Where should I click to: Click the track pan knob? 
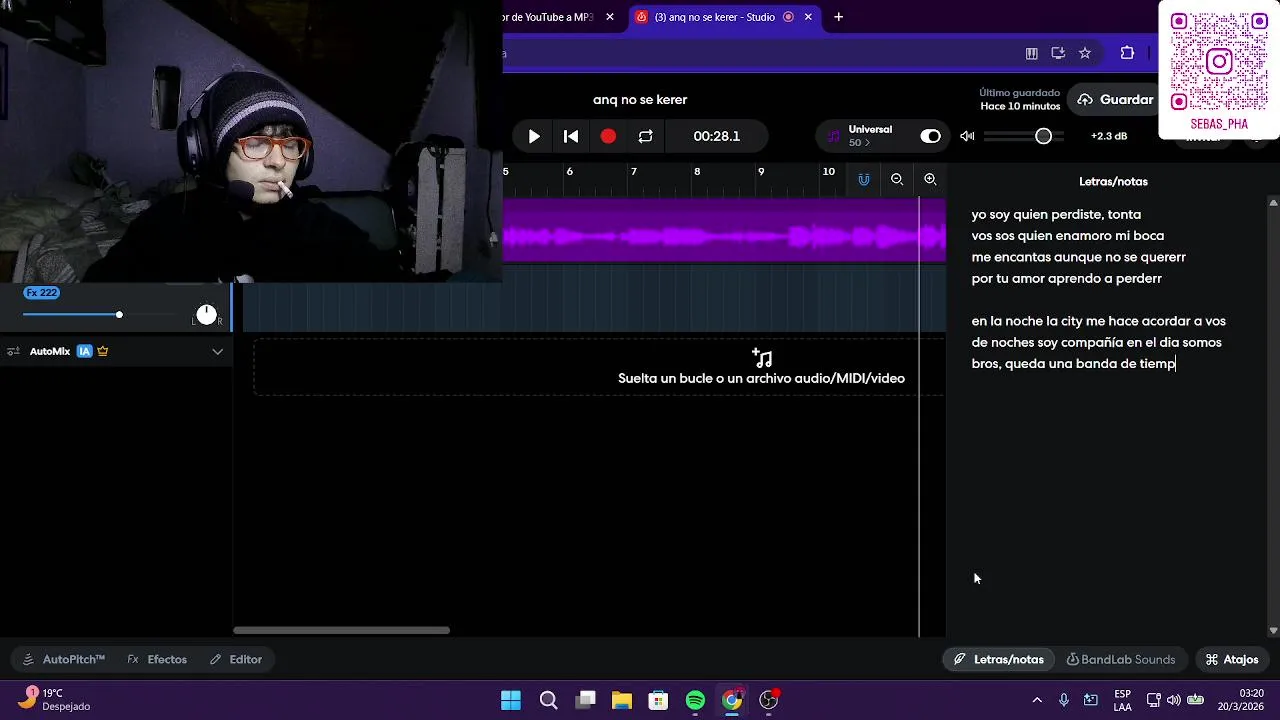pyautogui.click(x=206, y=315)
